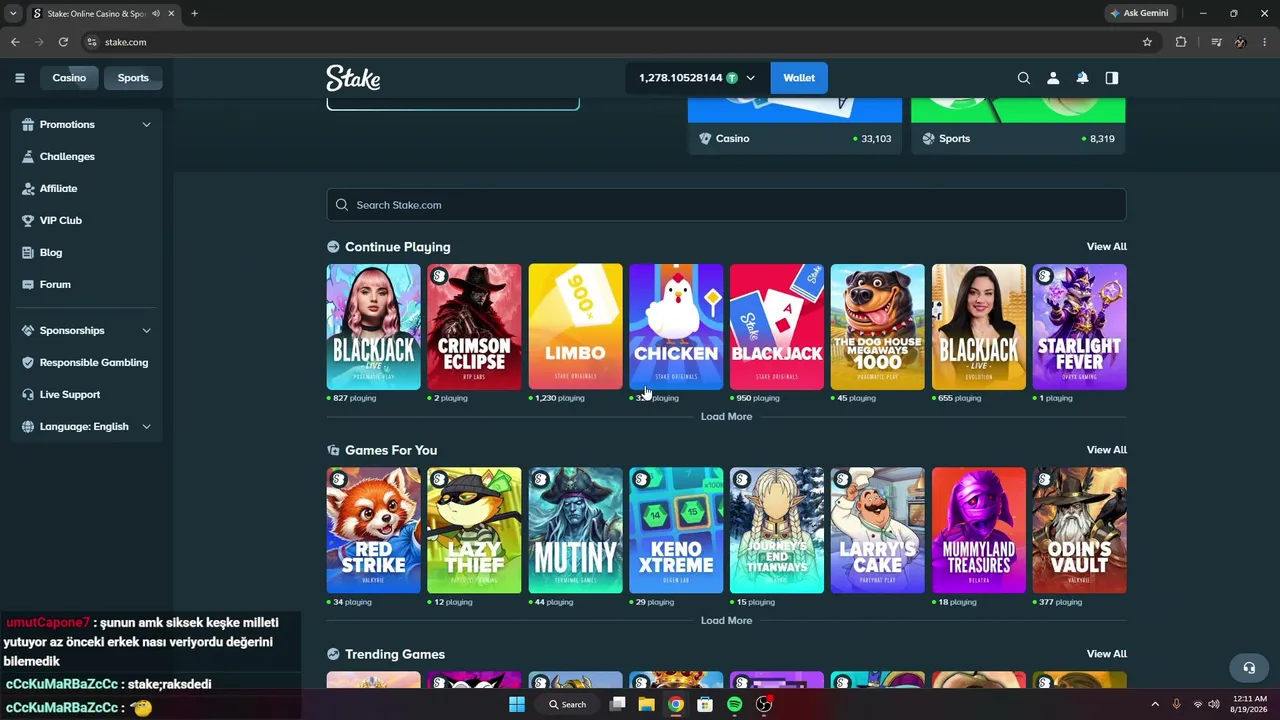Show hidden system tray icons
Viewport: 1280px width, 720px height.
(x=1155, y=704)
